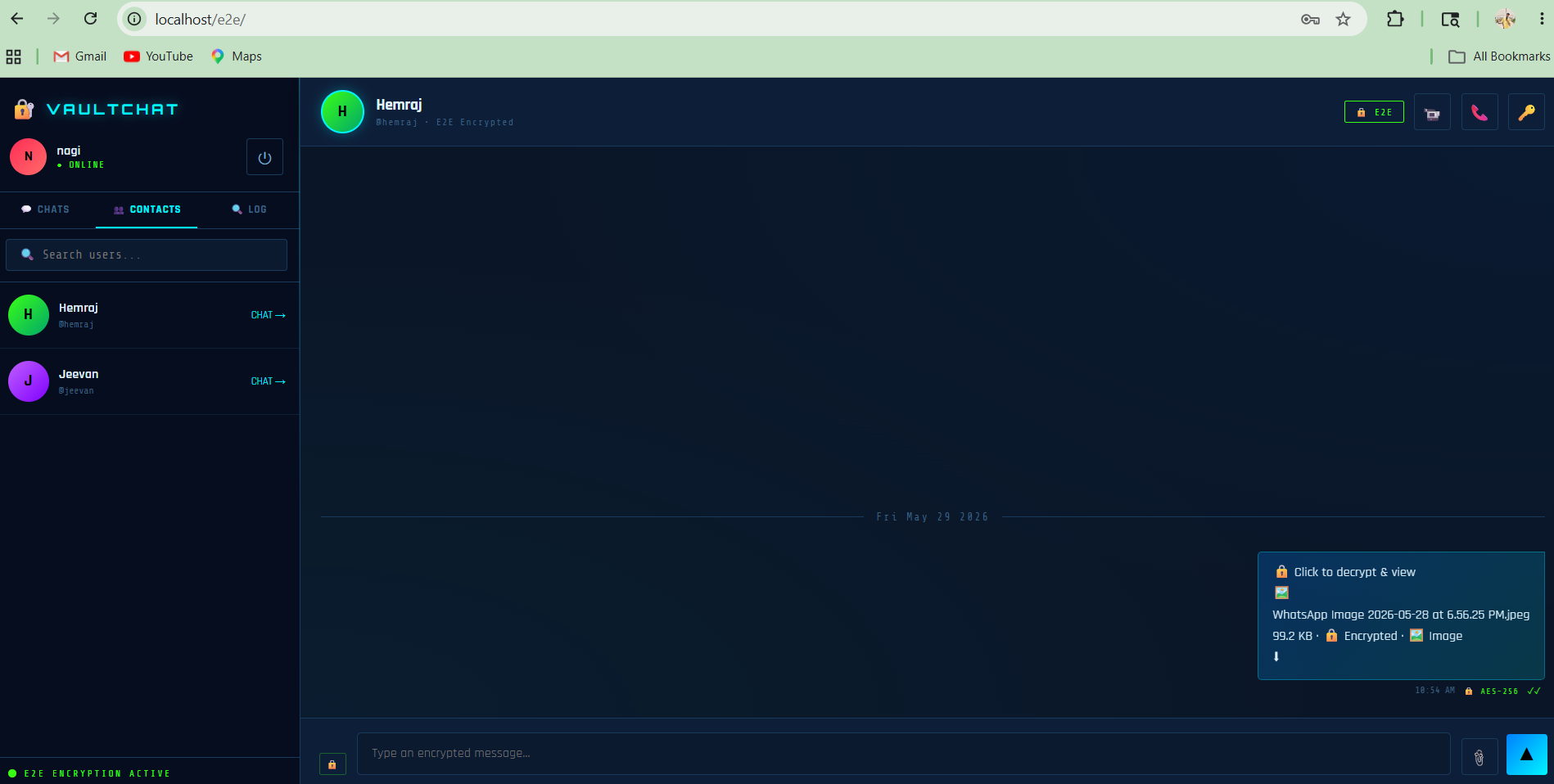Click the VaultChat lock logo

tap(24, 109)
